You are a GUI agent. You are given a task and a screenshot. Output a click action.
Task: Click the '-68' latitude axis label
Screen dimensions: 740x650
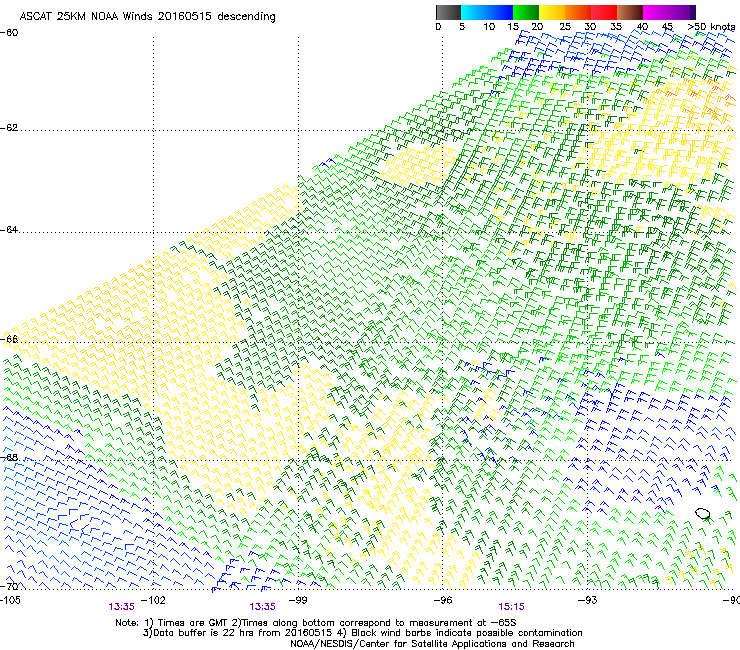tap(9, 457)
